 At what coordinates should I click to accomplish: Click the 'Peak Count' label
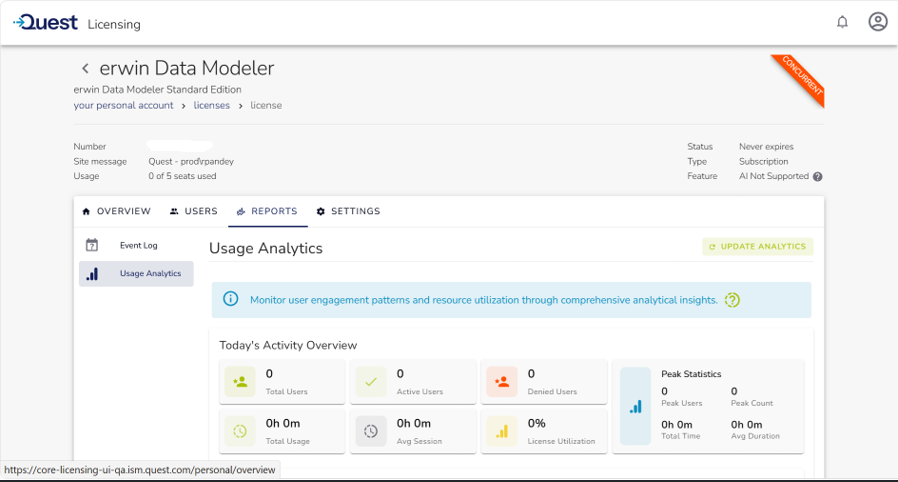[x=752, y=403]
